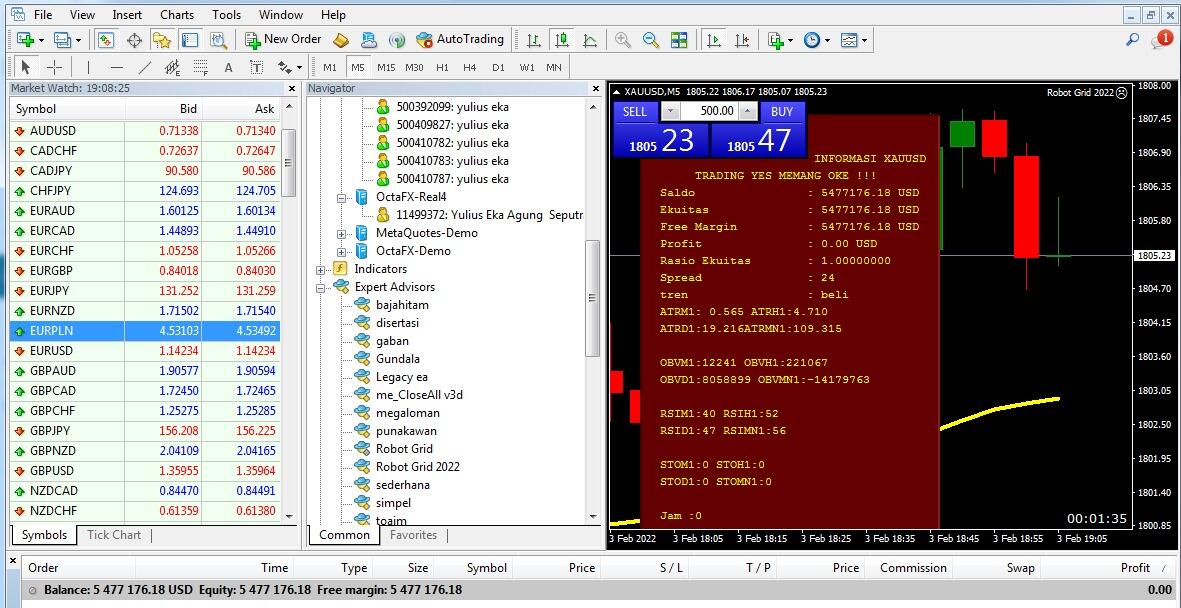This screenshot has height=608, width=1181.
Task: Select the horizontal line drawing tool
Action: [x=117, y=67]
